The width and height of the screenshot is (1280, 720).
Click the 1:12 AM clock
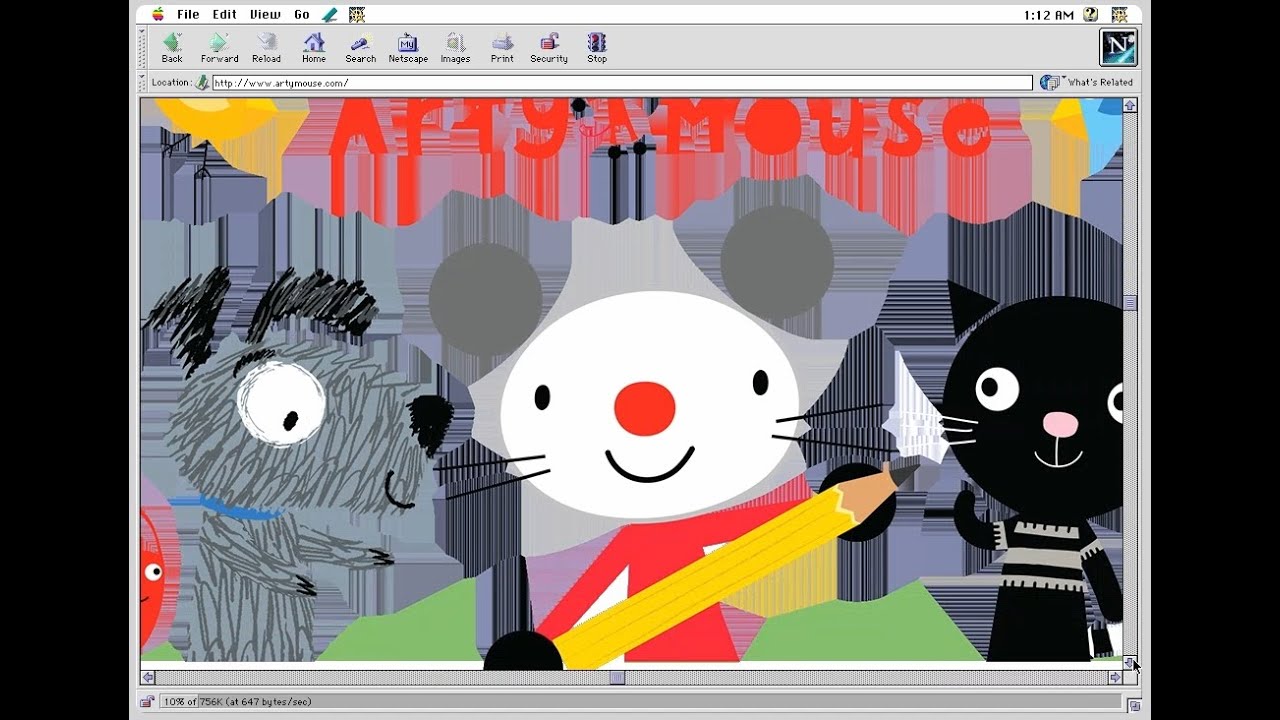1049,15
